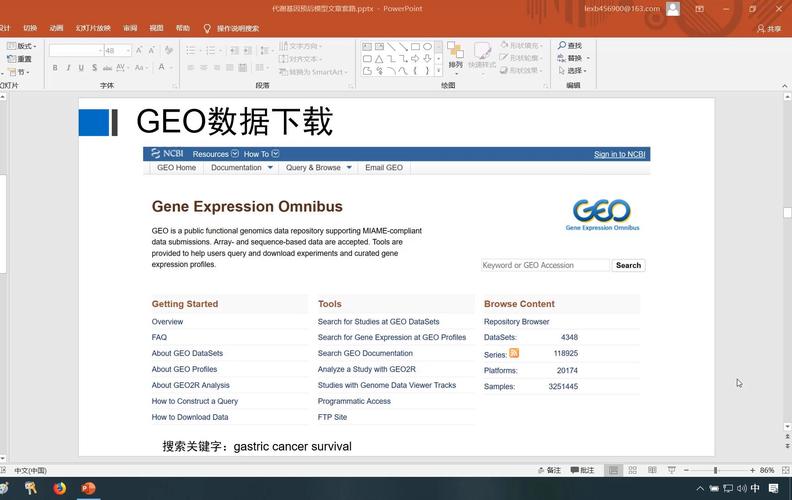Open the font color A dropdown

pos(171,68)
